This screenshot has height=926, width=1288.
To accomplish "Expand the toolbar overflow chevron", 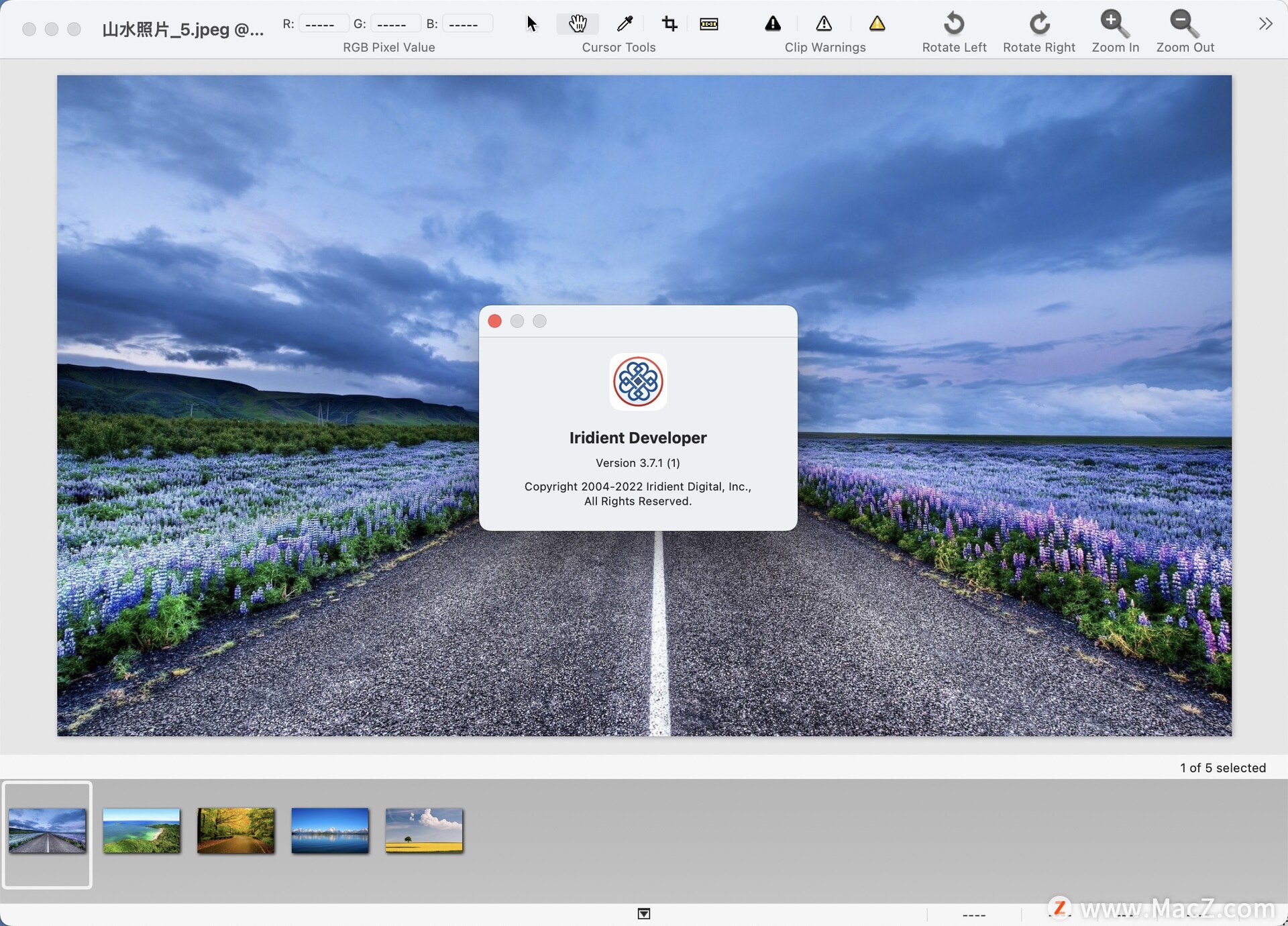I will 1265,24.
